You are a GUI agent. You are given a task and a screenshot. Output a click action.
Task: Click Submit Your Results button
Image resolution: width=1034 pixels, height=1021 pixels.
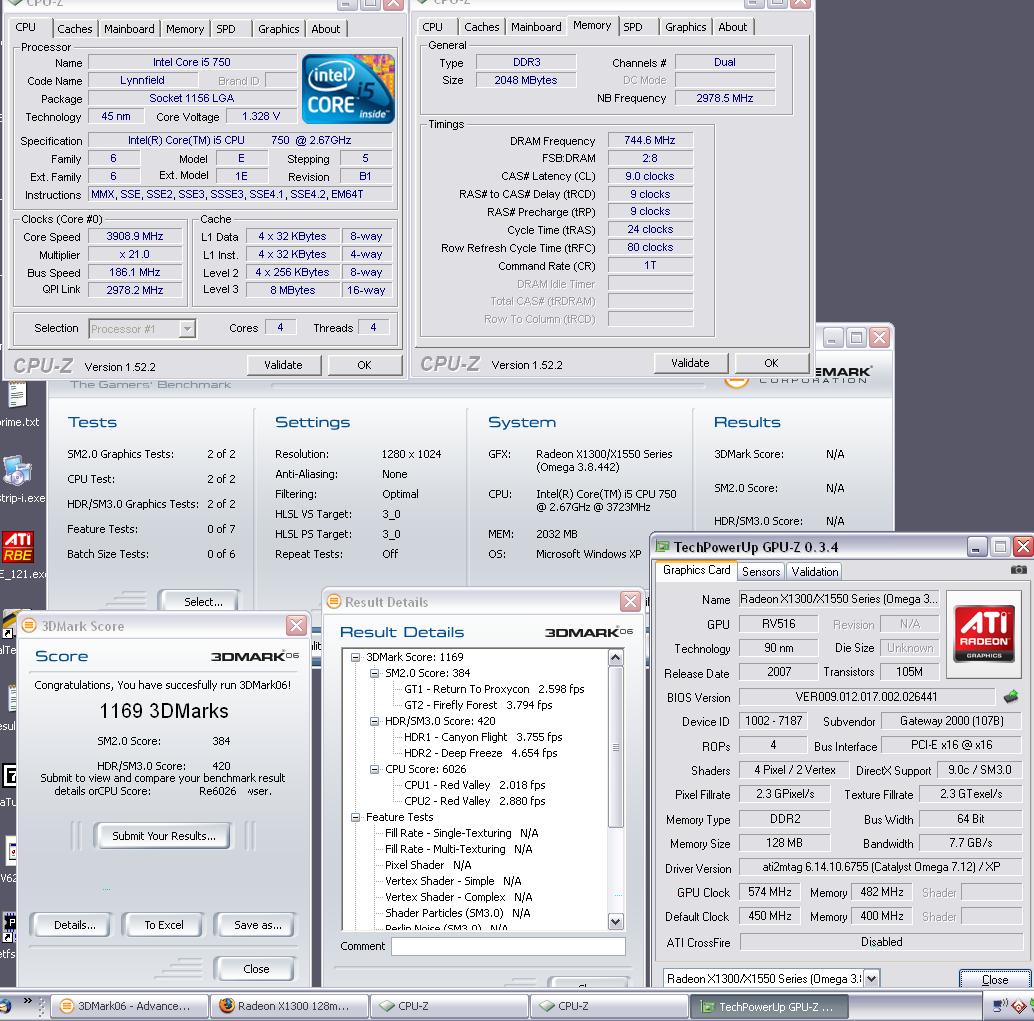[164, 836]
